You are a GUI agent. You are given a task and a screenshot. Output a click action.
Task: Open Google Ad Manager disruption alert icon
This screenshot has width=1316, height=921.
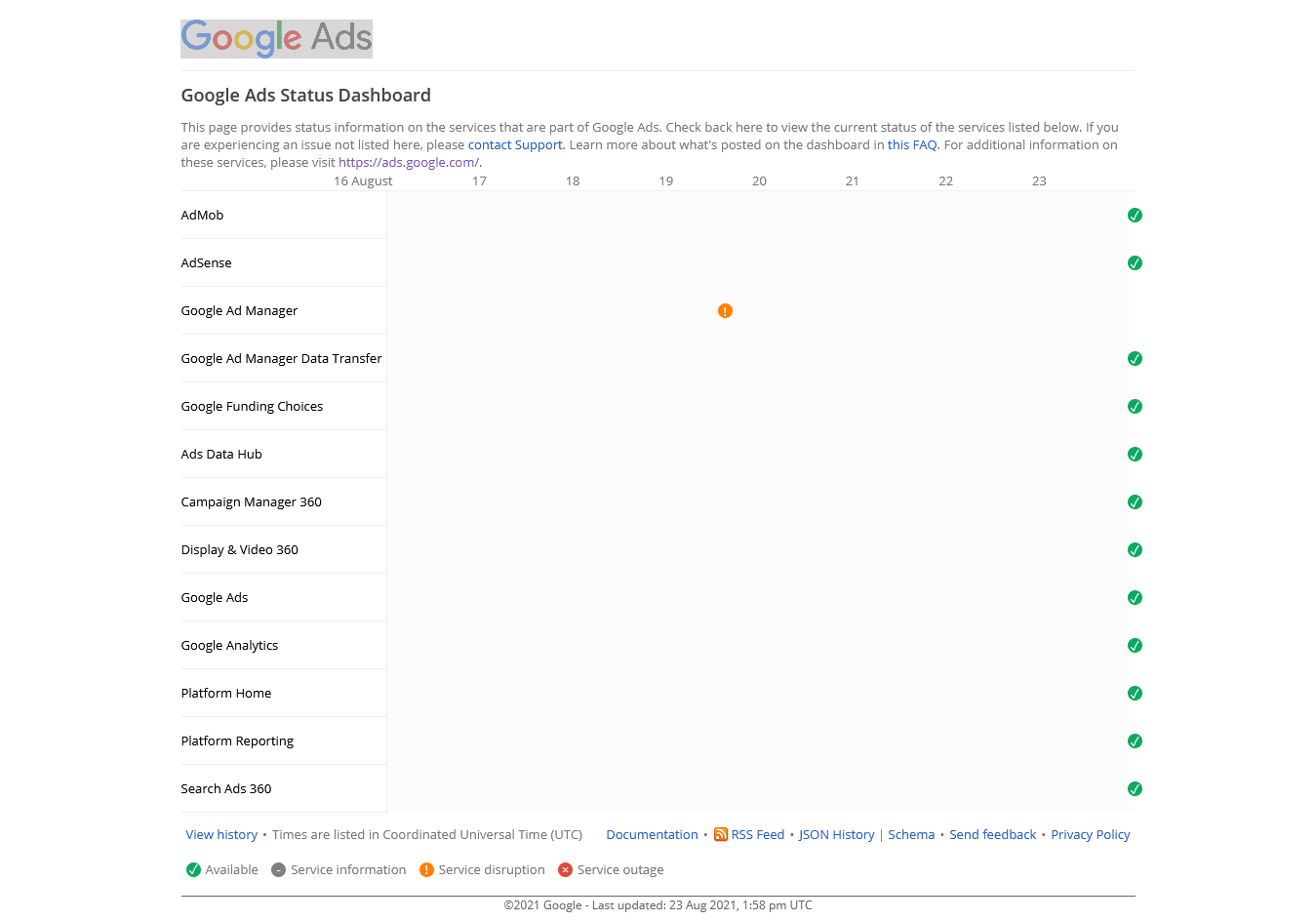tap(725, 311)
